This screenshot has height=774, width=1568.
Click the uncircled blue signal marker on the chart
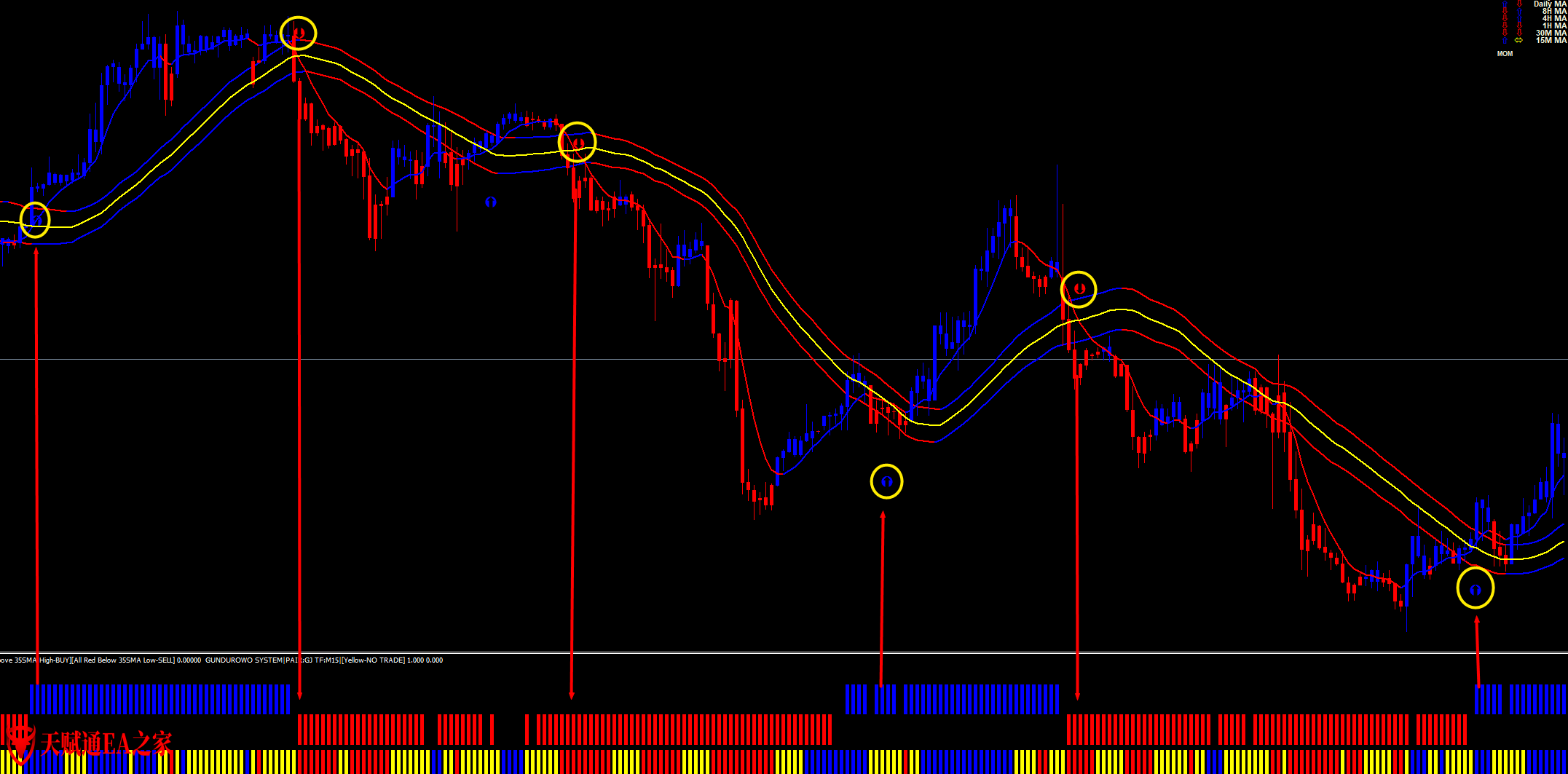[491, 202]
